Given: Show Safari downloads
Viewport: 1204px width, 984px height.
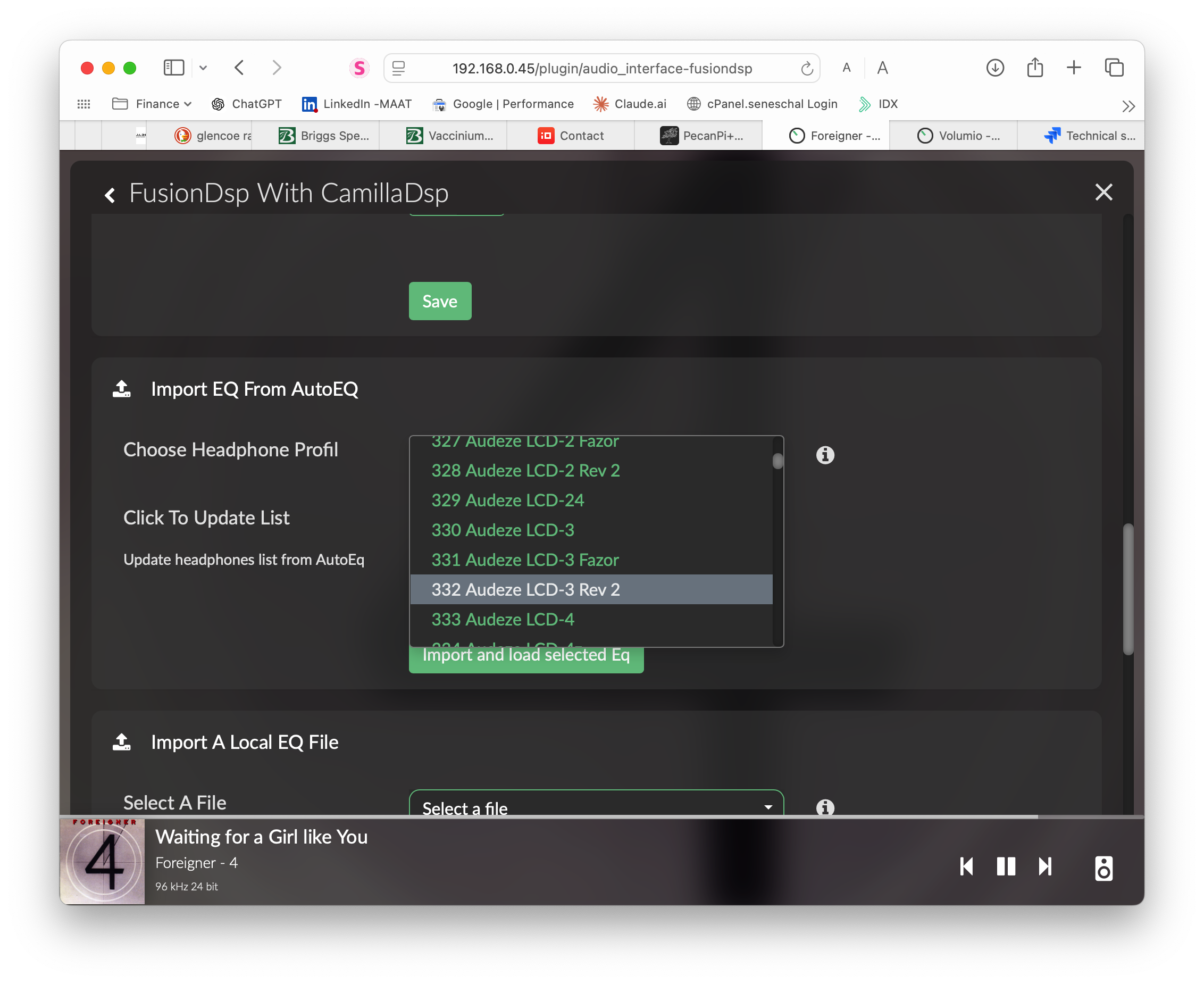Looking at the screenshot, I should (x=995, y=68).
